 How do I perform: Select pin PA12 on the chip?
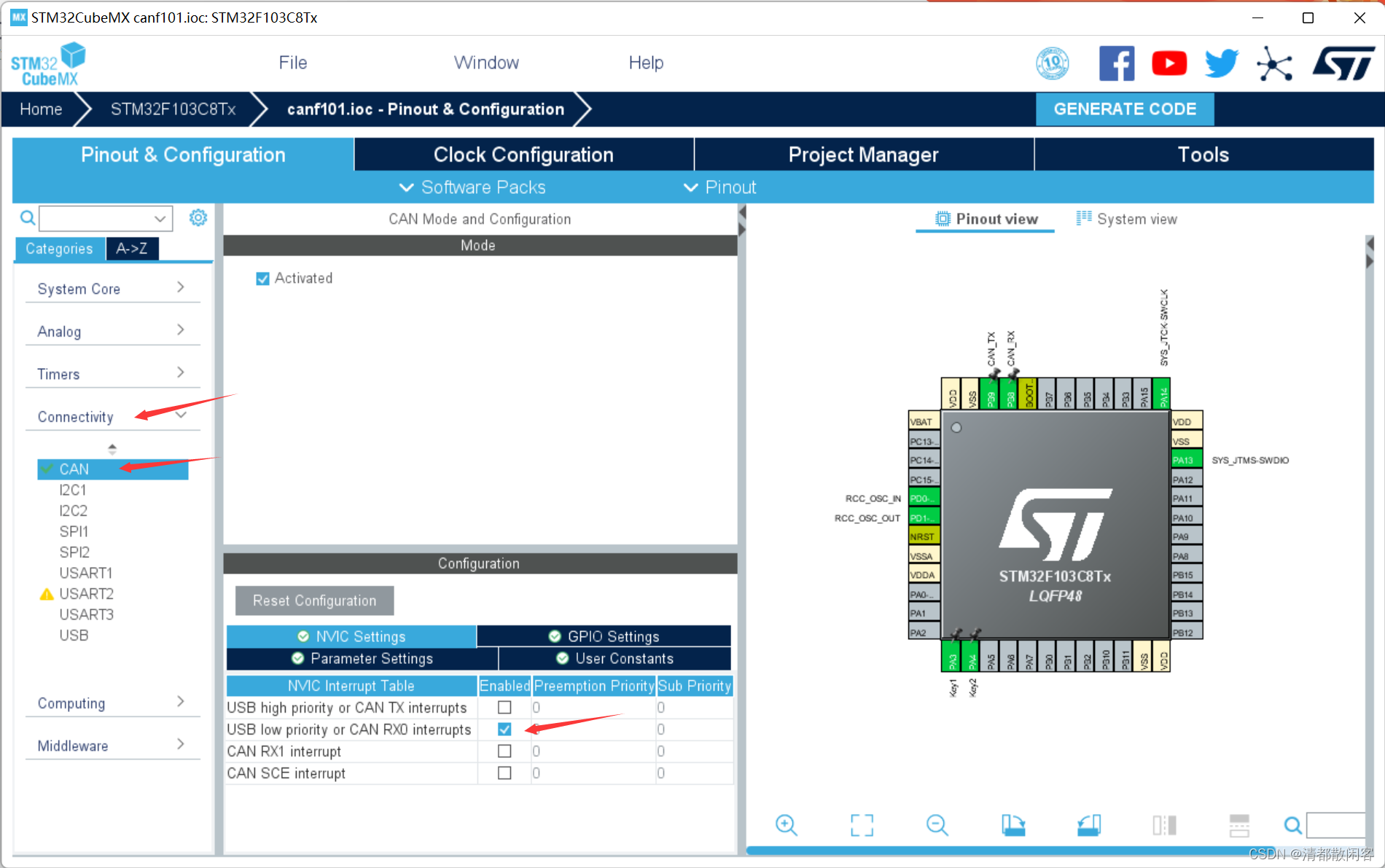[x=1187, y=480]
